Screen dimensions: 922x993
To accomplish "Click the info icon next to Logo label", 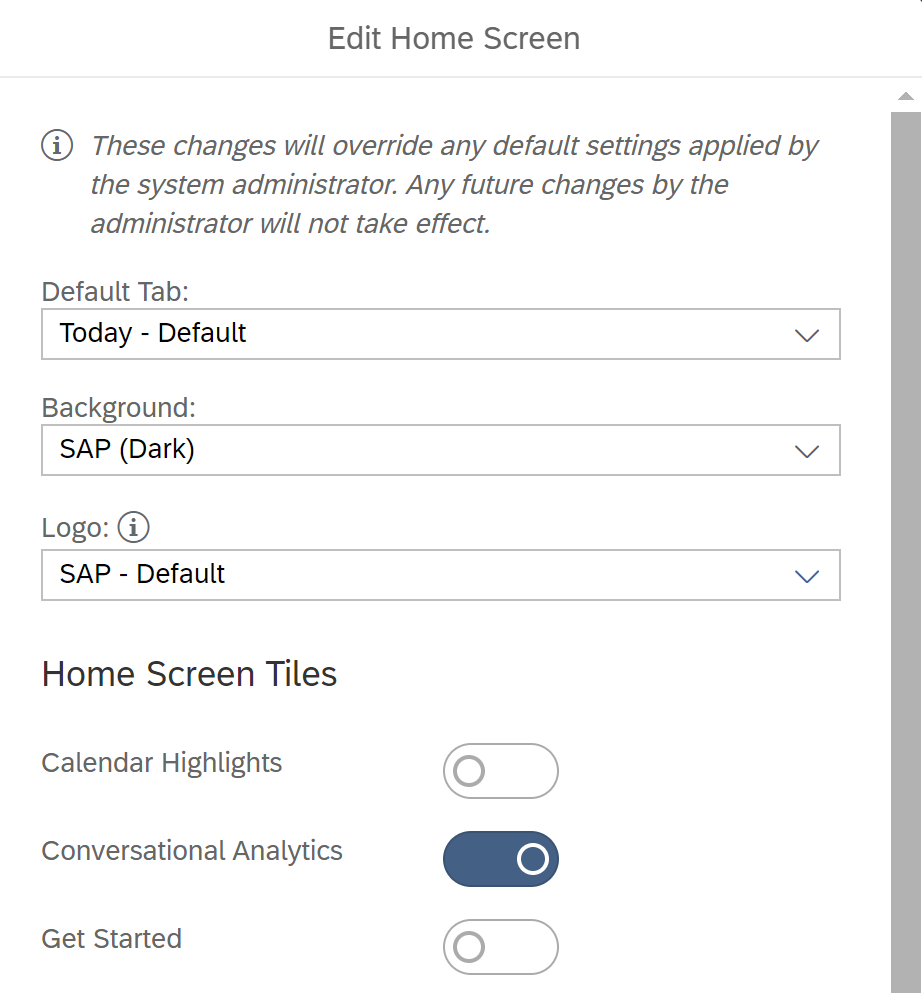I will [x=133, y=526].
